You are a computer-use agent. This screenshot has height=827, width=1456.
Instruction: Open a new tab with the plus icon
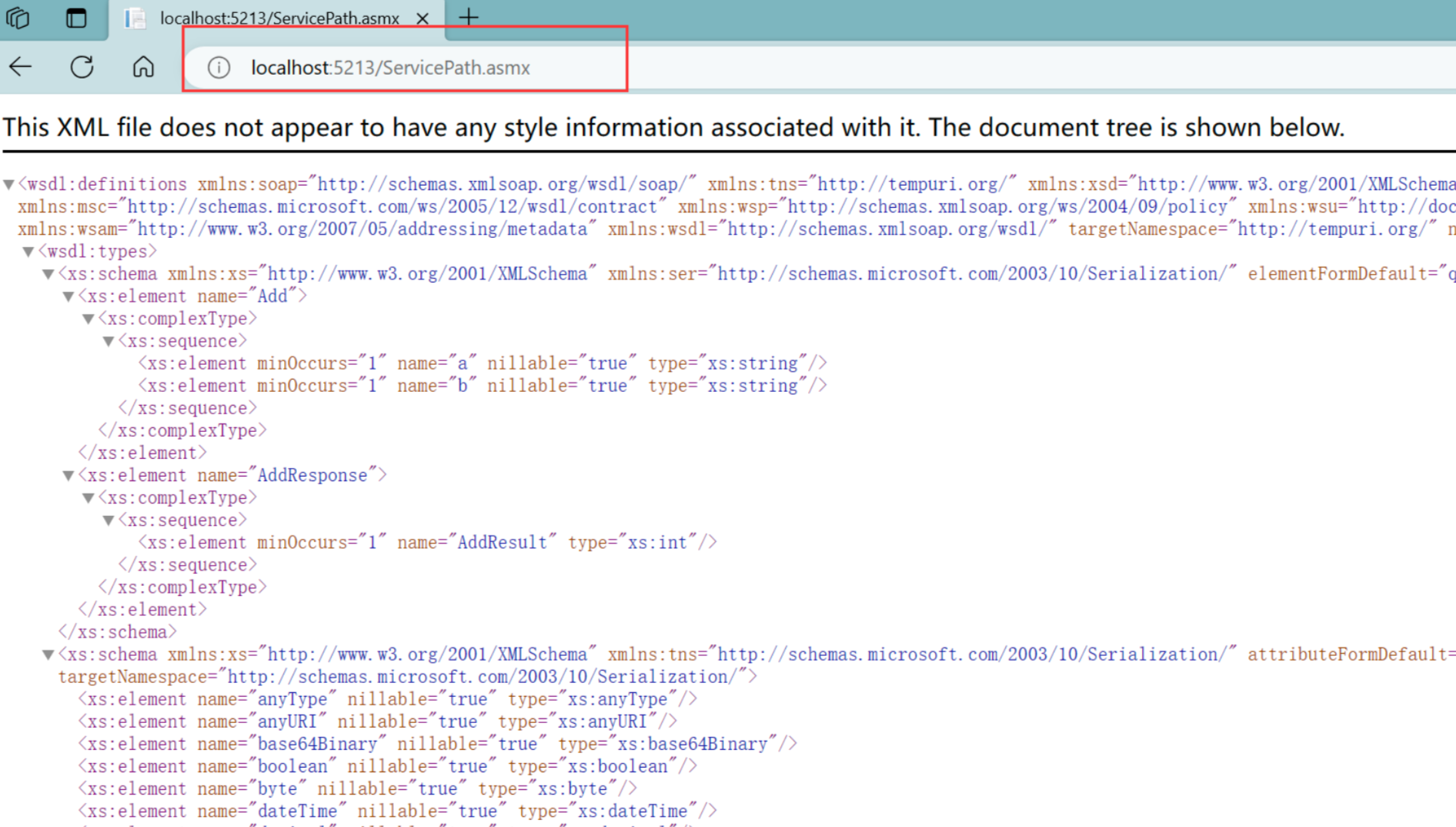468,16
